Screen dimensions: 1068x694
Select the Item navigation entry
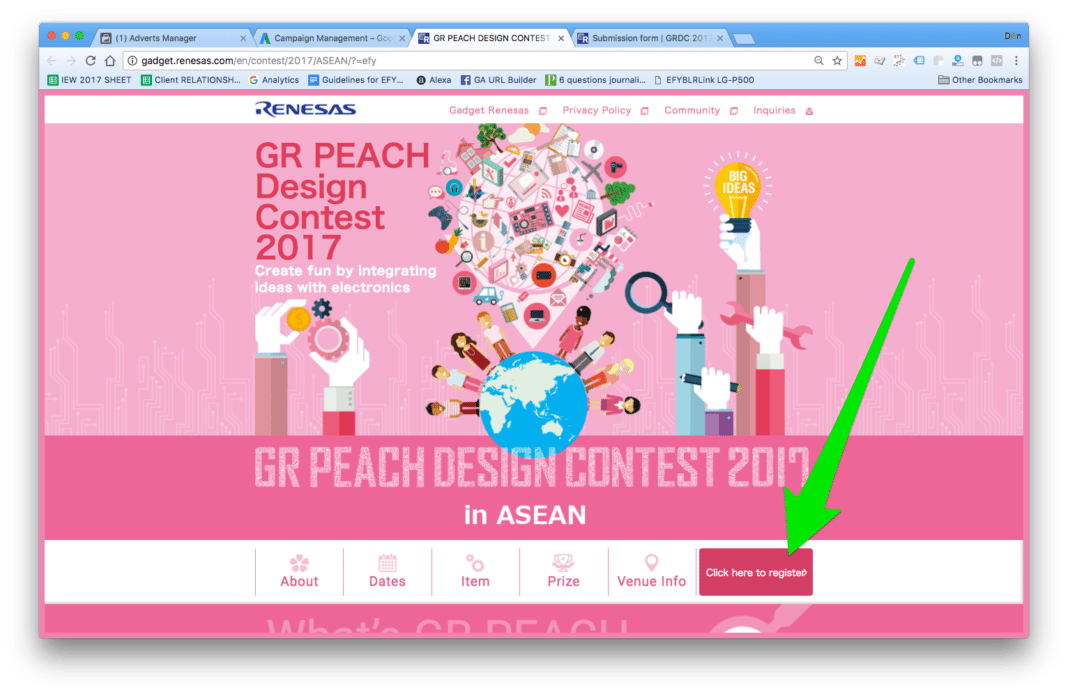coord(475,571)
